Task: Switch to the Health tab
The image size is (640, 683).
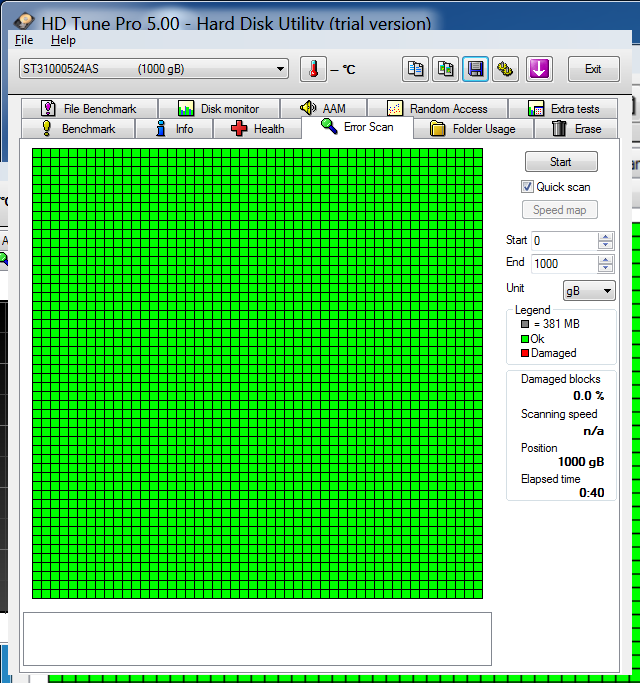Action: 257,129
